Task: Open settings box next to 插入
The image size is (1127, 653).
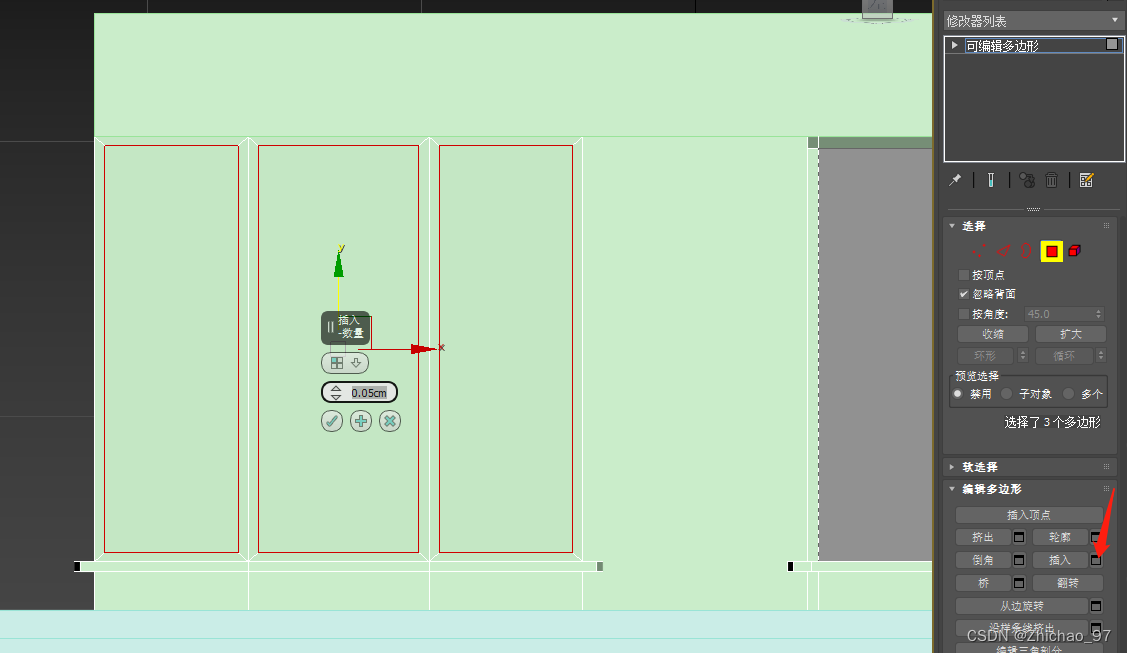Action: 1096,560
